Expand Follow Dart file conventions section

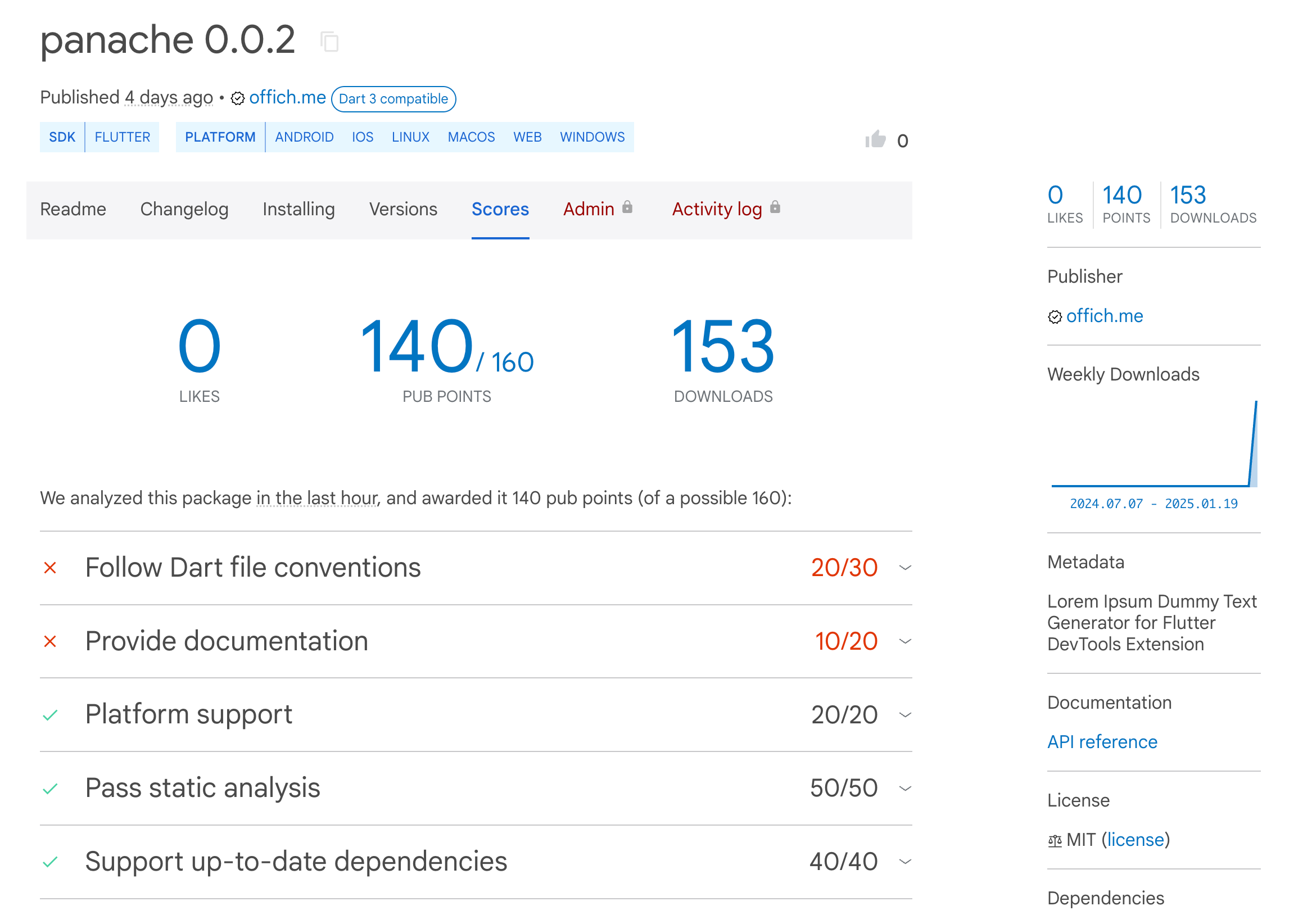tap(905, 568)
